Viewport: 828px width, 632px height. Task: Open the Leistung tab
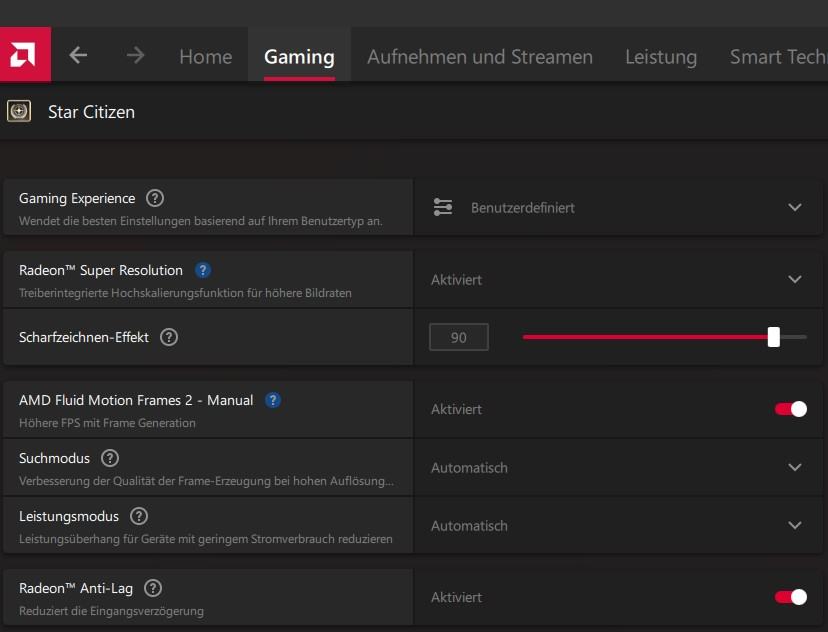[661, 56]
